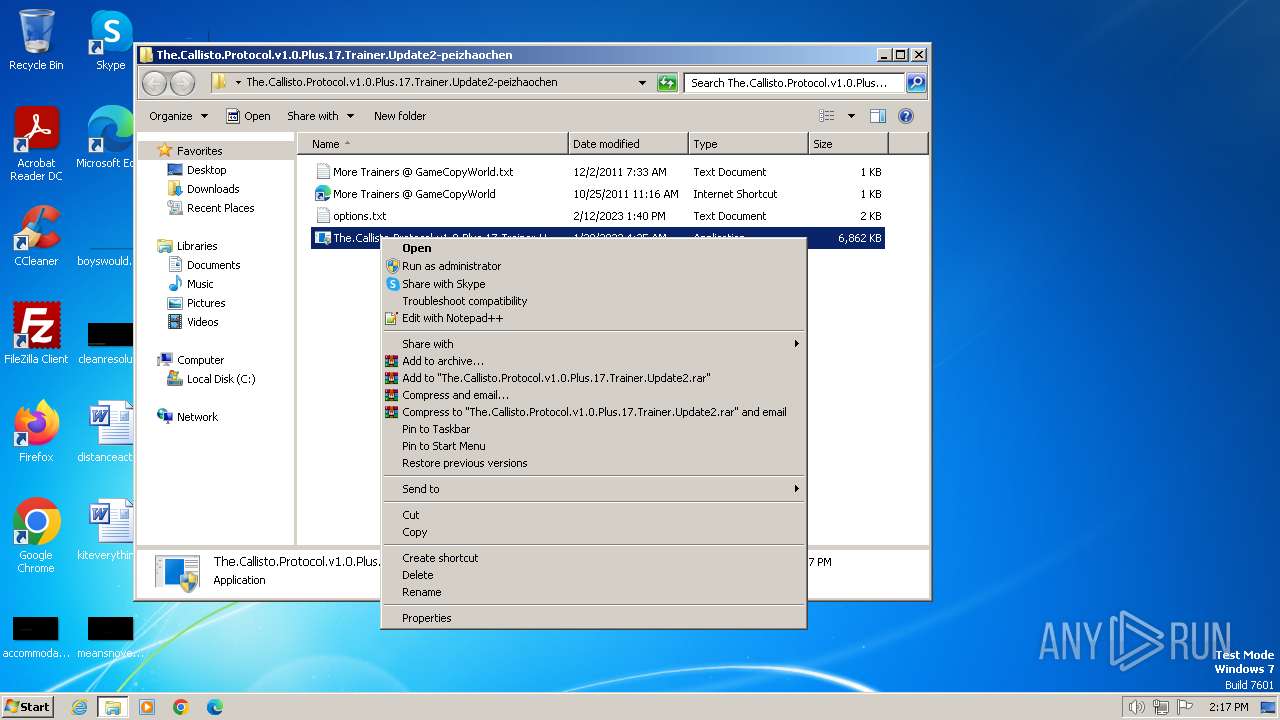Launch Skype from desktop shortcut

pos(110,40)
